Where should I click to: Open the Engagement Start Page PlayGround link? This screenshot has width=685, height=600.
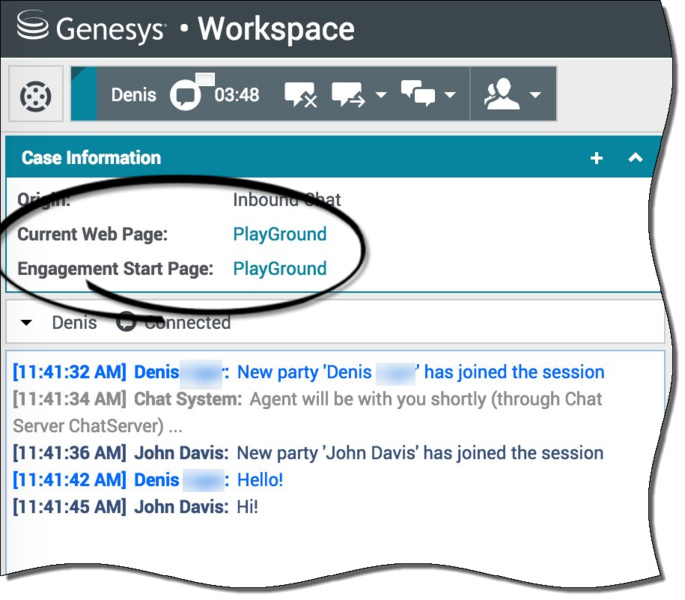(x=280, y=268)
